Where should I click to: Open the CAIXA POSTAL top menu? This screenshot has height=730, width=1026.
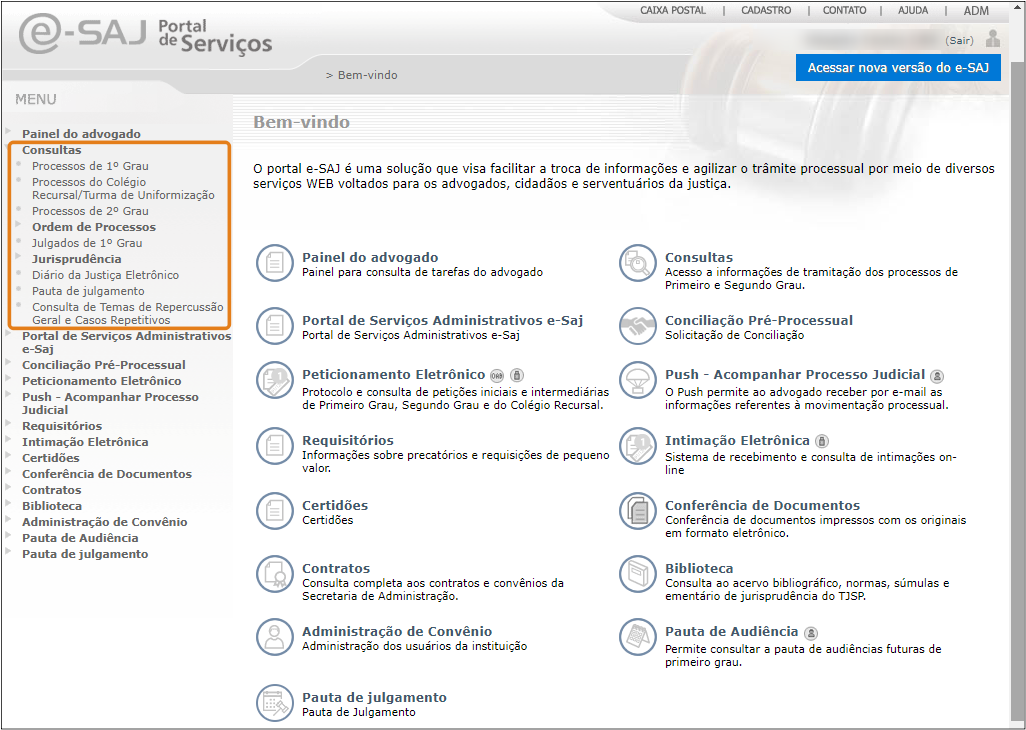pyautogui.click(x=672, y=10)
